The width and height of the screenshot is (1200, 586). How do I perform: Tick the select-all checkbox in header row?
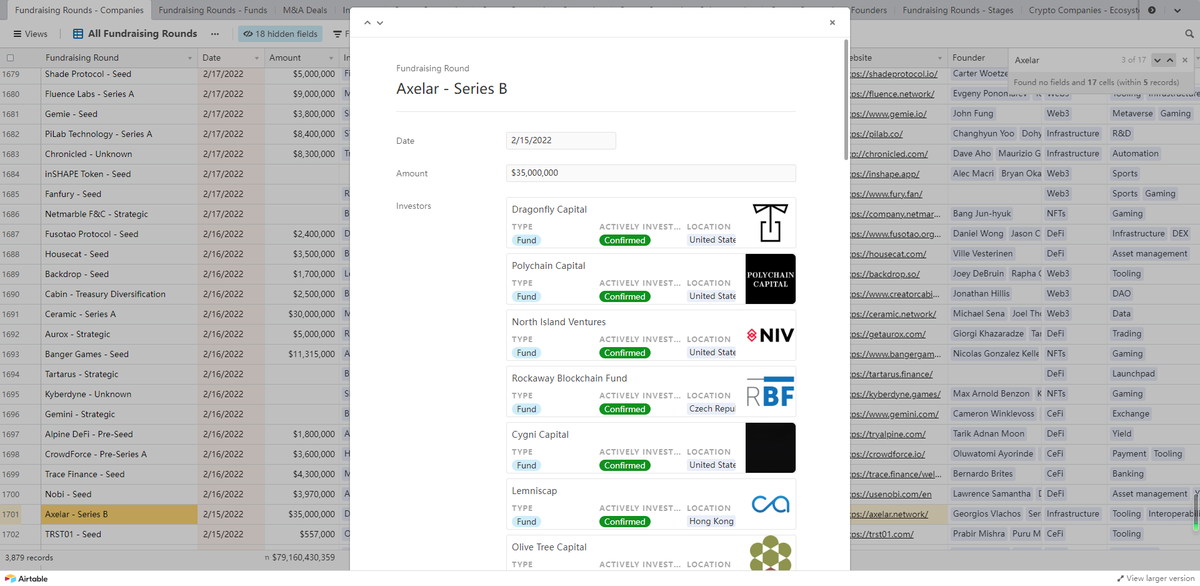click(x=11, y=58)
